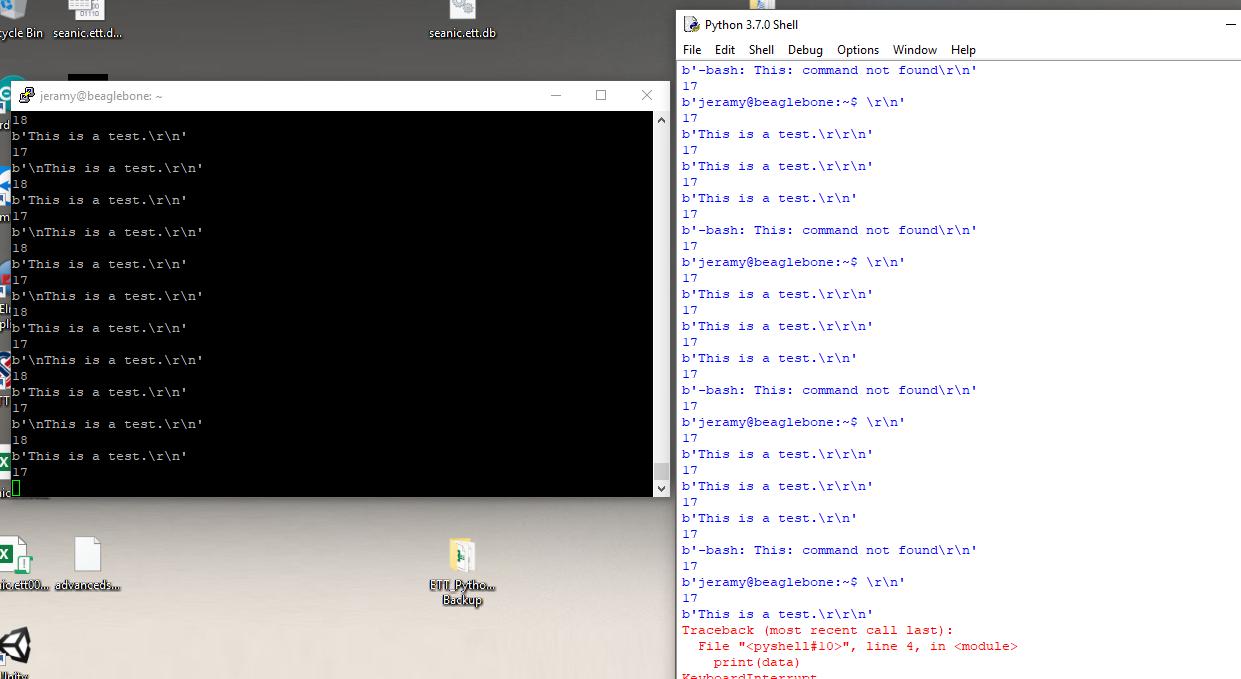Viewport: 1241px width, 679px height.
Task: Click the 'Python 3.7.0 Shell' title text
Action: click(751, 25)
